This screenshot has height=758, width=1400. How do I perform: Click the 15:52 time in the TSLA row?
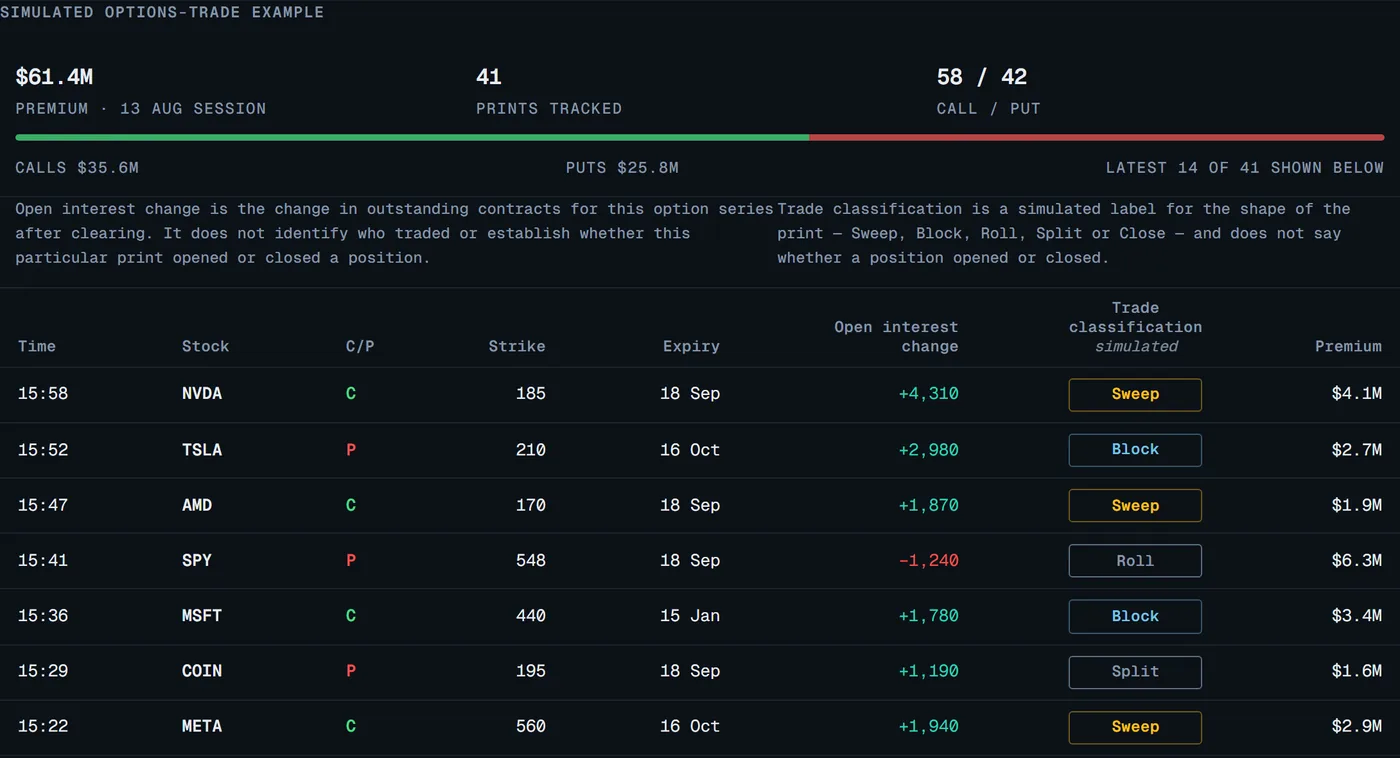[43, 450]
